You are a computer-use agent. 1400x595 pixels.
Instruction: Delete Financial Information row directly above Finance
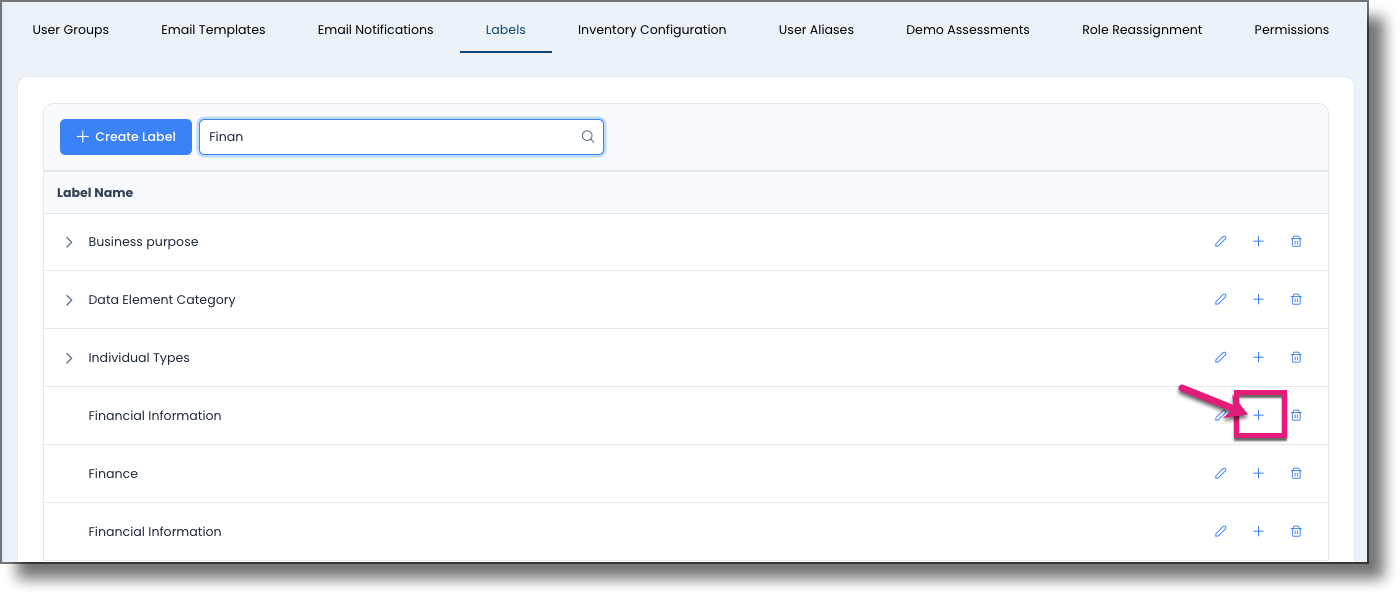pyautogui.click(x=1296, y=416)
